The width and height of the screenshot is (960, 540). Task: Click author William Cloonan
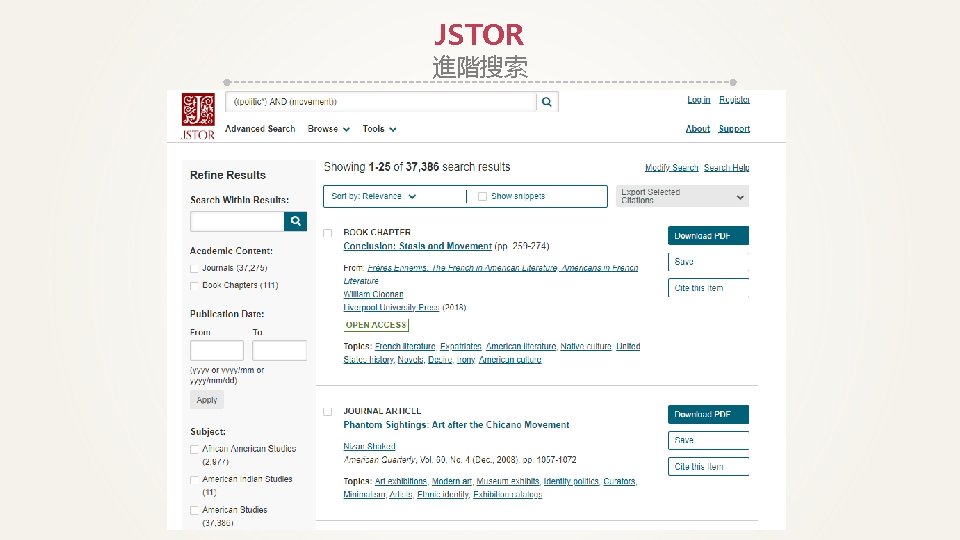373,294
